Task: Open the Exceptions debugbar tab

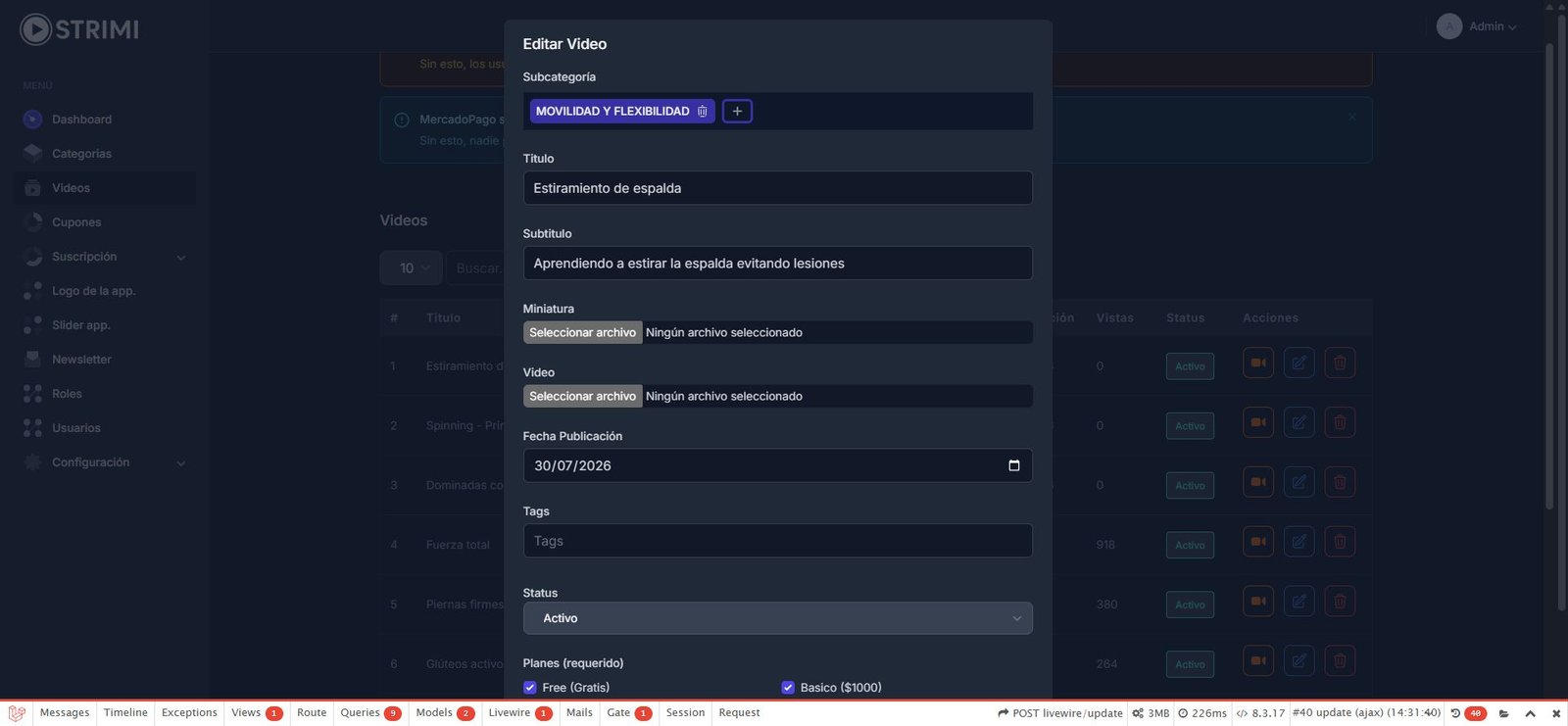Action: pos(189,713)
